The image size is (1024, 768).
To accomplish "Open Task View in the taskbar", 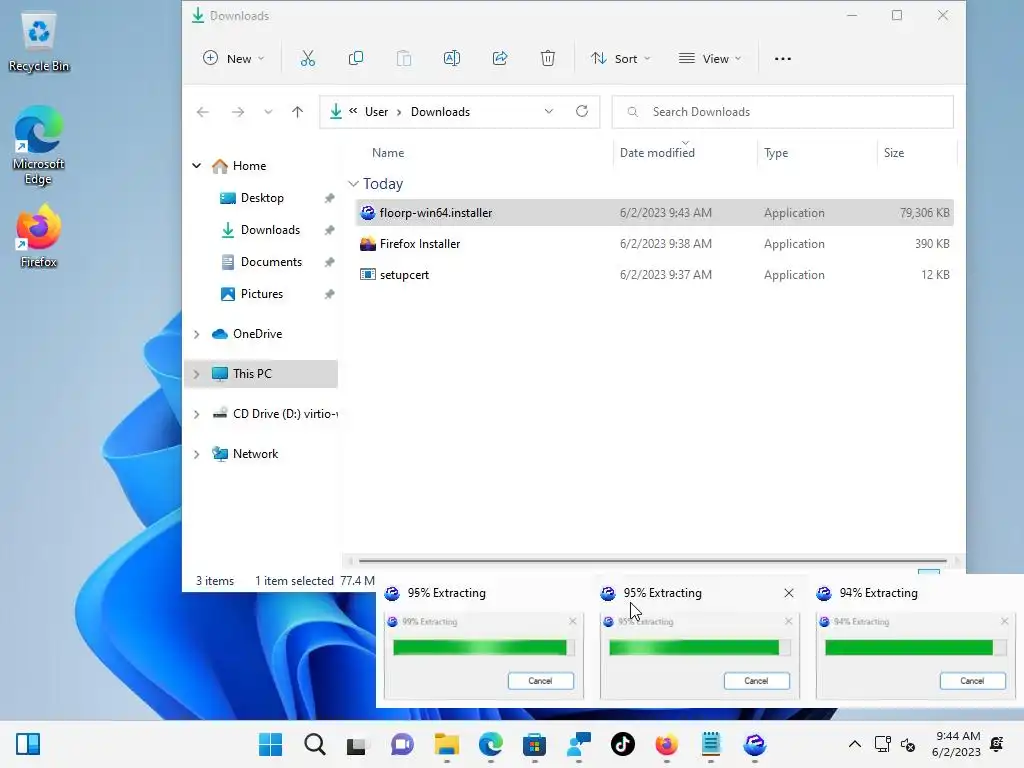I will click(357, 745).
